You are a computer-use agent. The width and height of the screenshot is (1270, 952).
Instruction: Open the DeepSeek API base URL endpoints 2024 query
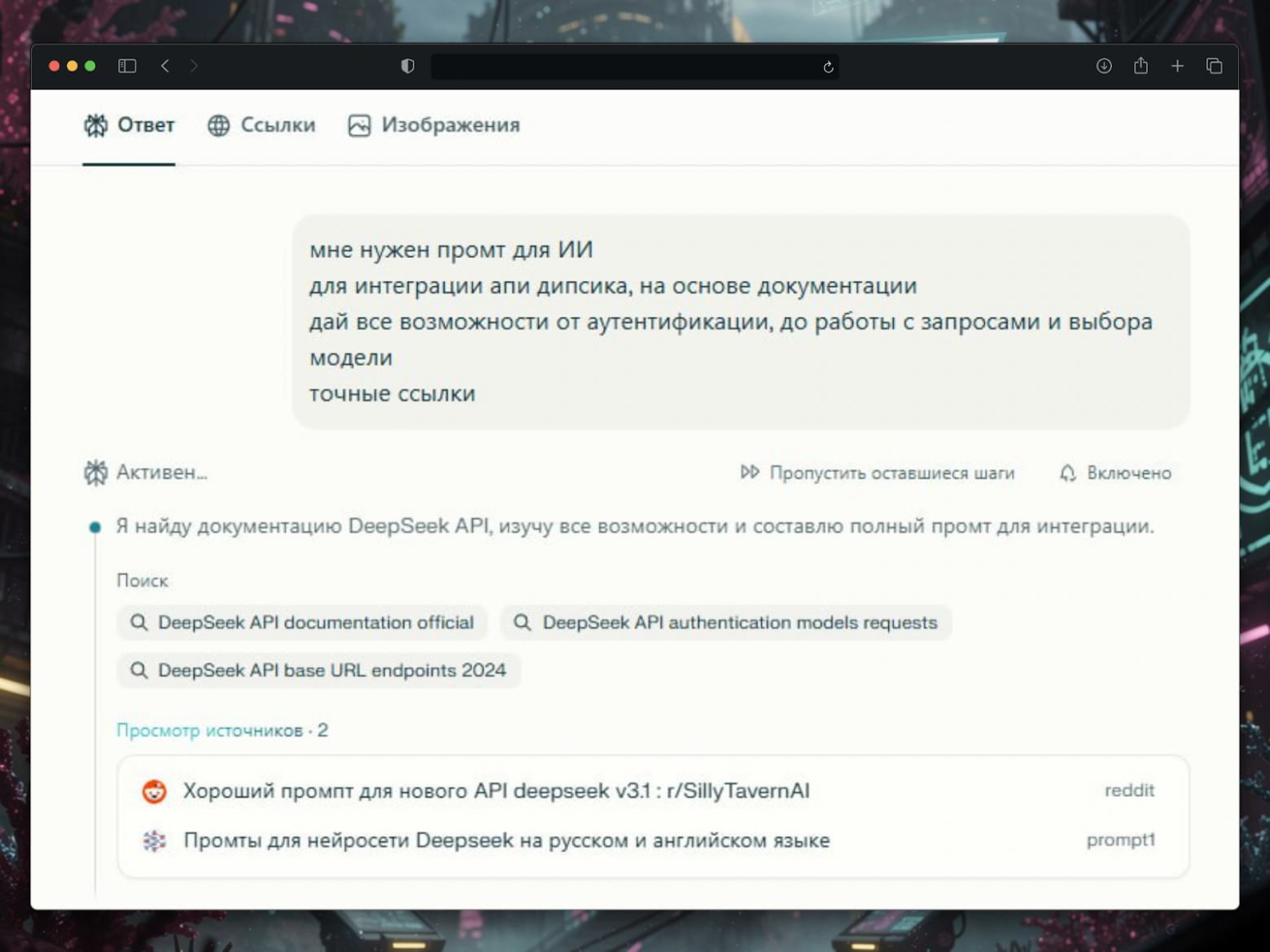pos(318,670)
